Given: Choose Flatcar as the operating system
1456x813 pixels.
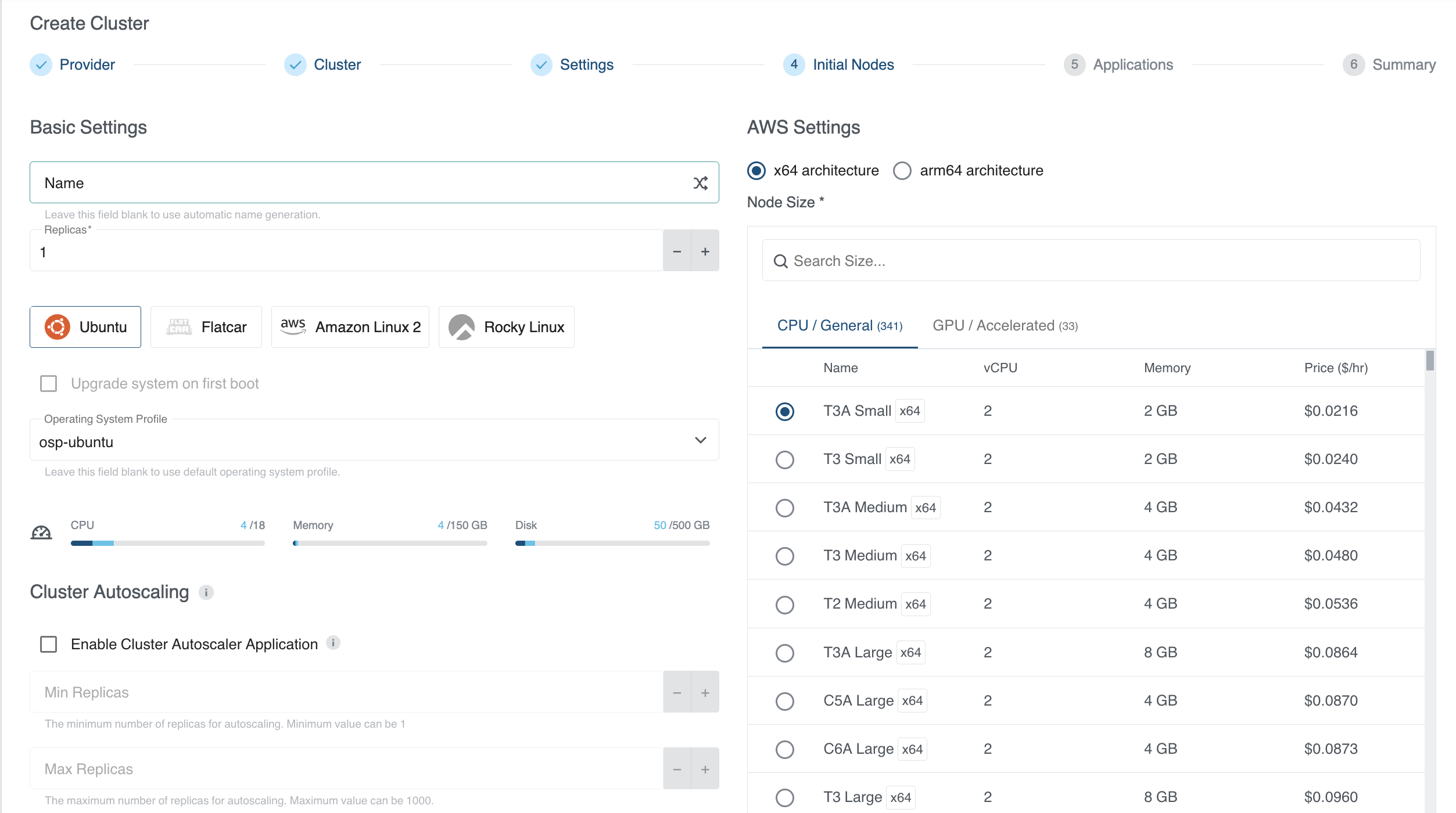Looking at the screenshot, I should click(x=206, y=327).
